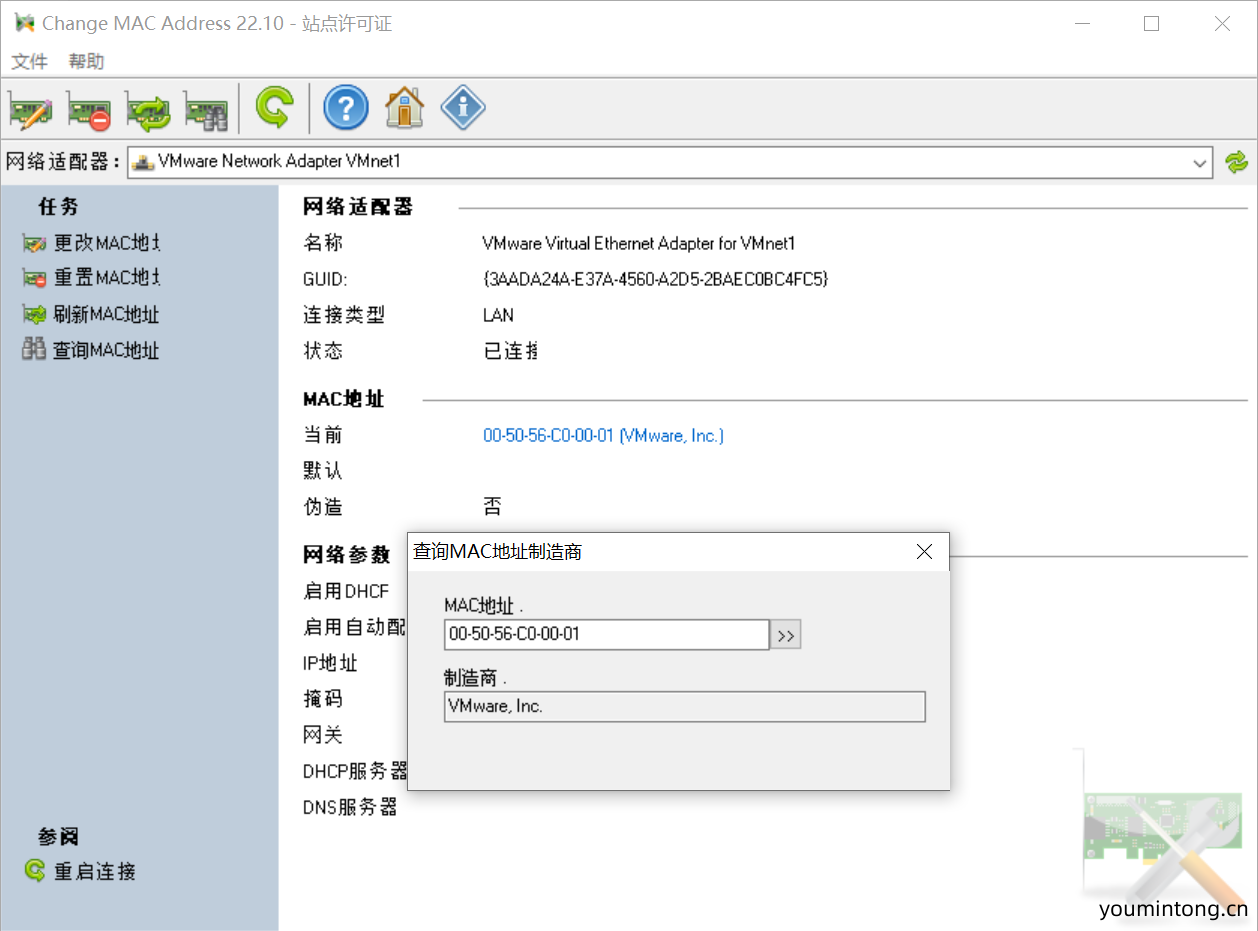The height and width of the screenshot is (931, 1258).
Task: Click the about info toolbar icon
Action: [463, 107]
